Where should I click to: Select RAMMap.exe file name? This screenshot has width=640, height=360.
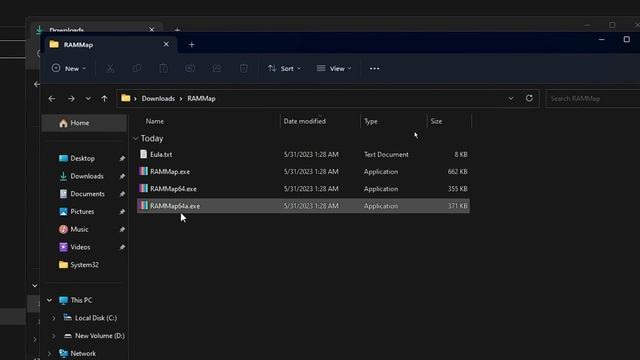click(170, 171)
